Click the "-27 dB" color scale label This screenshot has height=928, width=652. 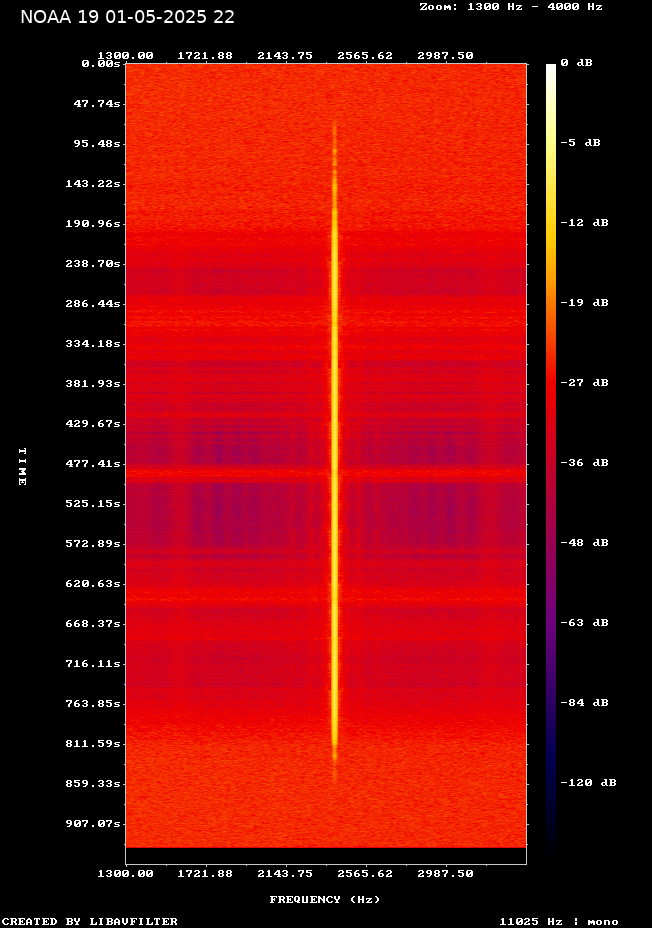(584, 382)
